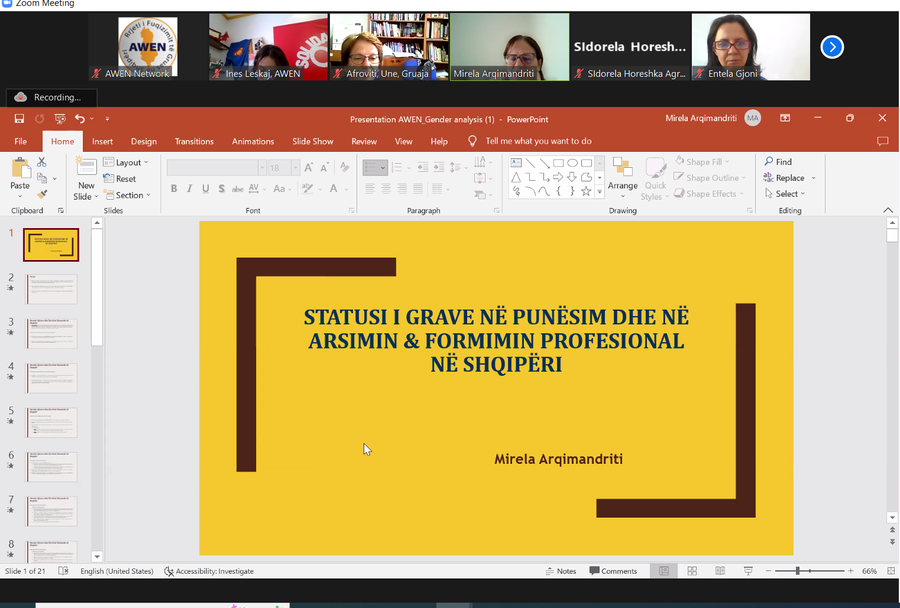This screenshot has width=900, height=608.
Task: Click the Paste clipboard icon
Action: pos(20,174)
